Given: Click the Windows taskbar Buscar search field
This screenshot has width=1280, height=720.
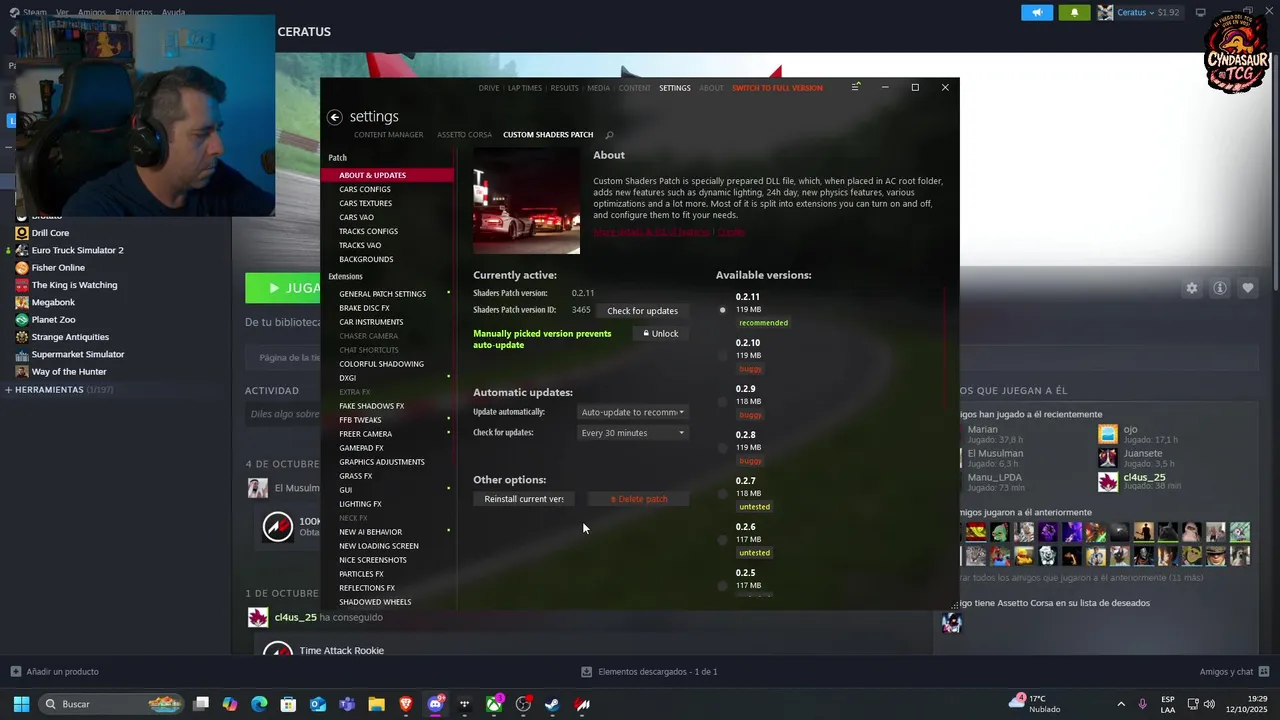Looking at the screenshot, I should click(110, 704).
